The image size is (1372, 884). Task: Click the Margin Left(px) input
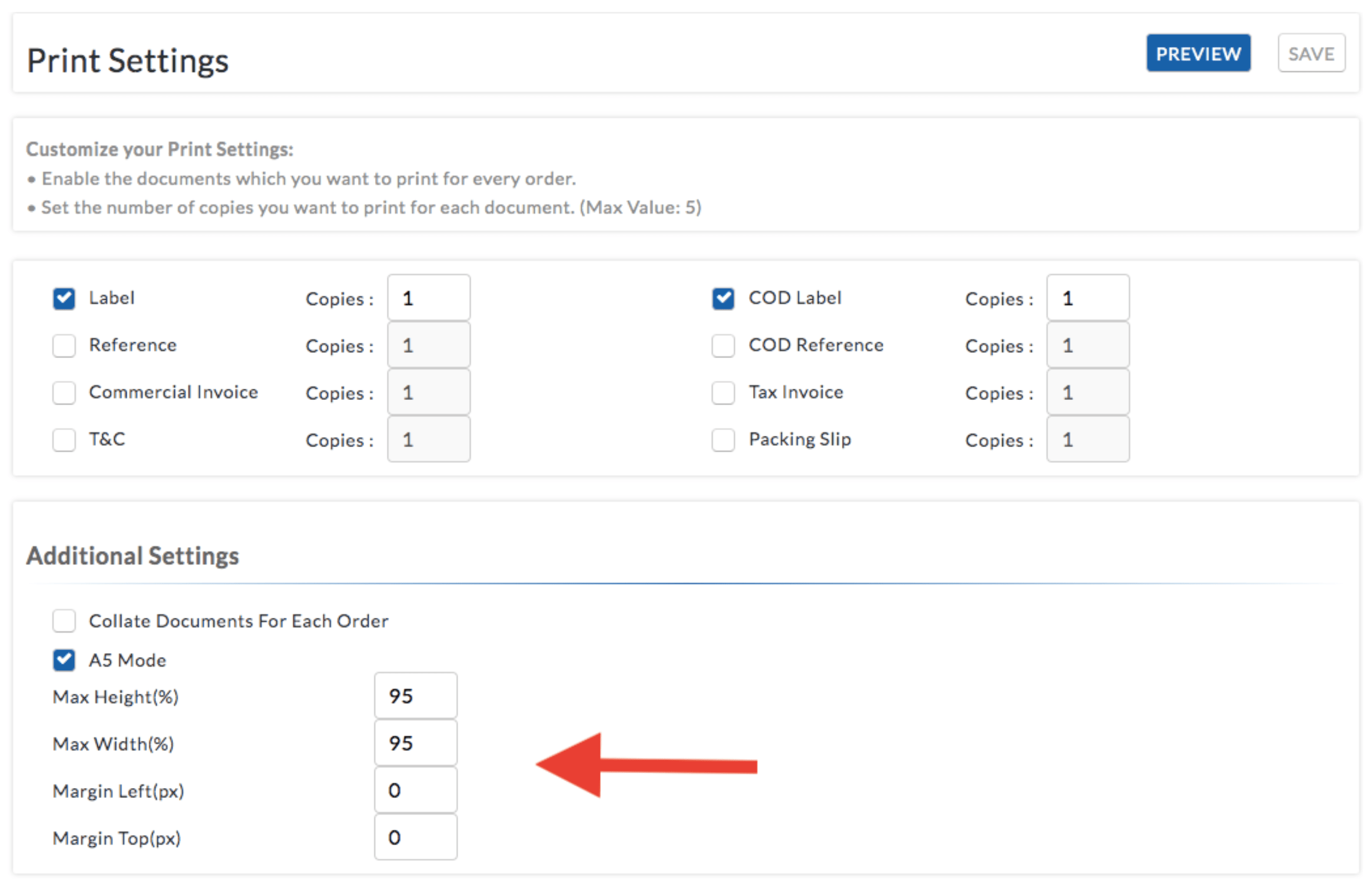tap(415, 790)
